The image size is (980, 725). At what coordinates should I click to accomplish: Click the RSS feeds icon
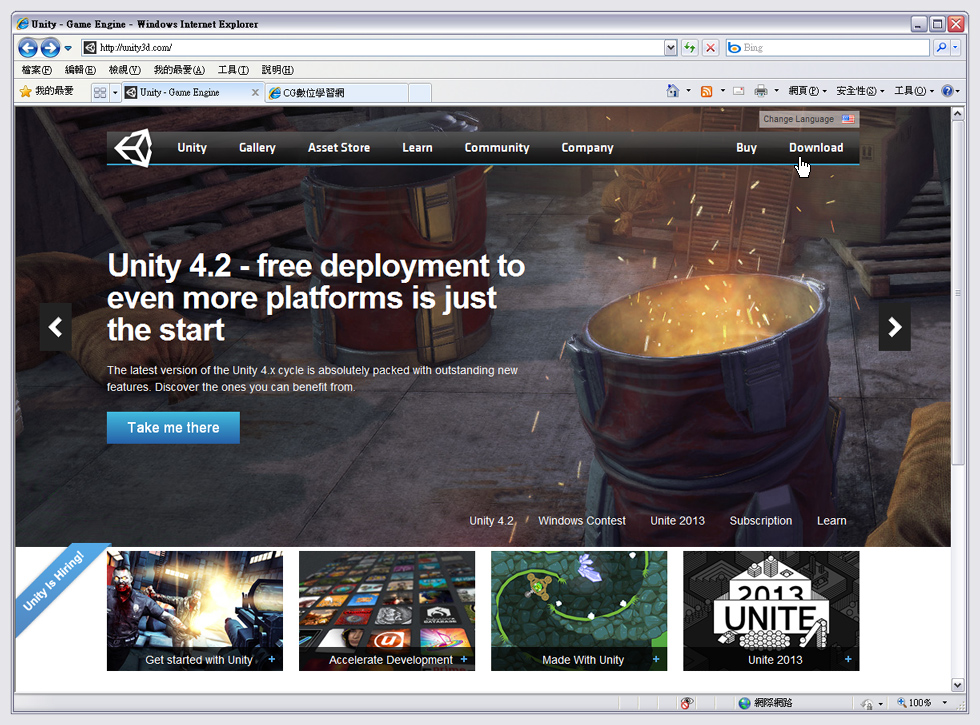[x=707, y=91]
